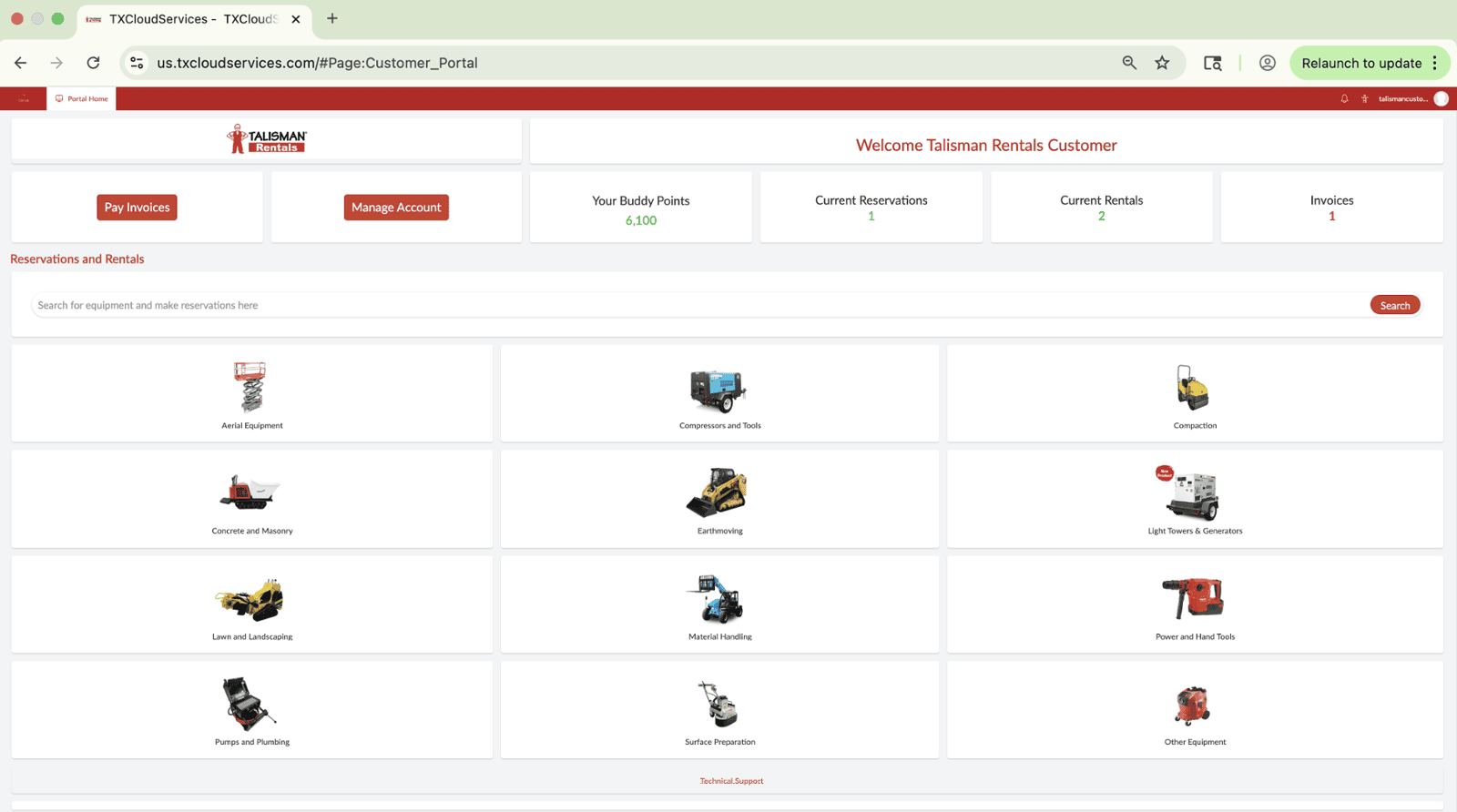Select the Compressors and Tools category icon
Viewport: 1457px width, 812px height.
pyautogui.click(x=718, y=391)
